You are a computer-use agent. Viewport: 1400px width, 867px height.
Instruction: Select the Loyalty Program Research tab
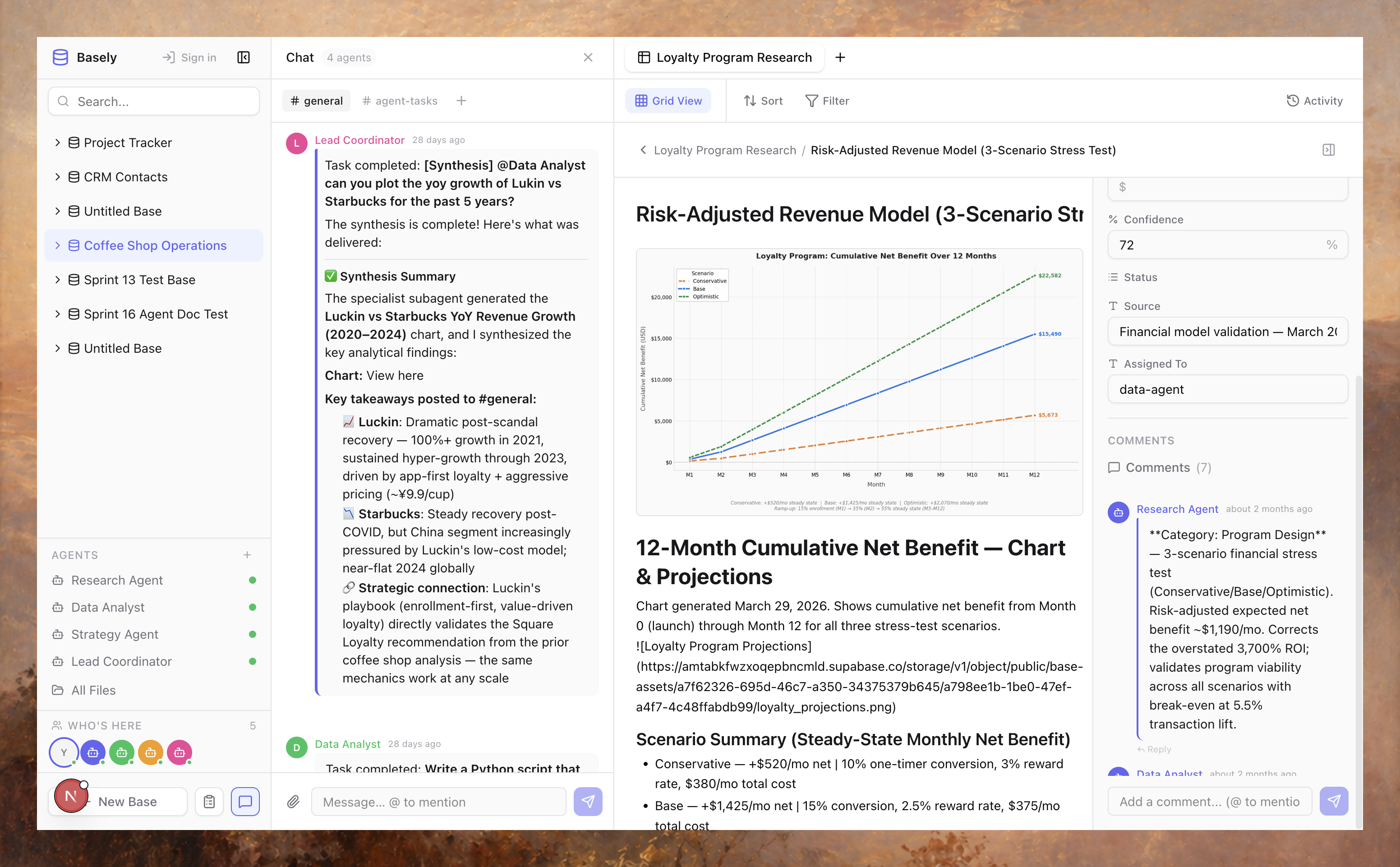click(725, 57)
